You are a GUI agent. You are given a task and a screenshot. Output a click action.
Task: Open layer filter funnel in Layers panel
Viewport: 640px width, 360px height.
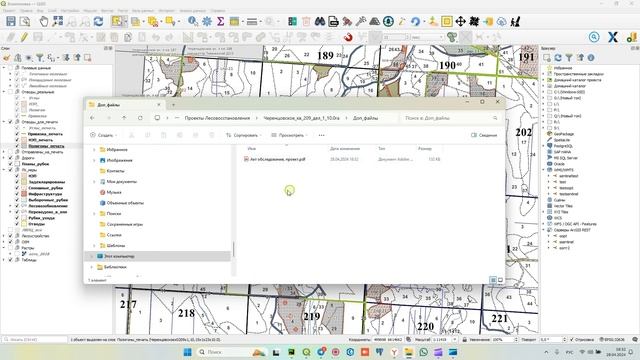[x=40, y=58]
